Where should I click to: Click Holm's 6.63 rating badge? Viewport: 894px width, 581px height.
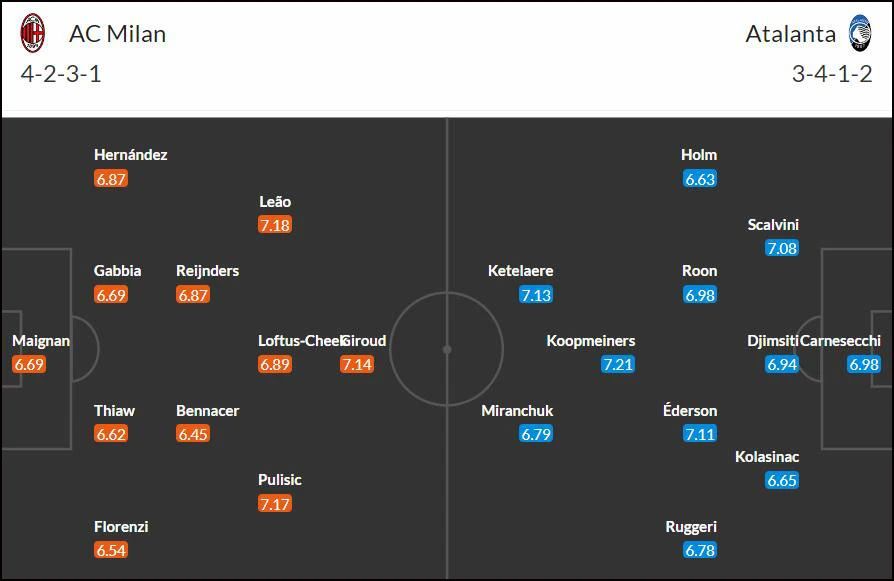[700, 179]
